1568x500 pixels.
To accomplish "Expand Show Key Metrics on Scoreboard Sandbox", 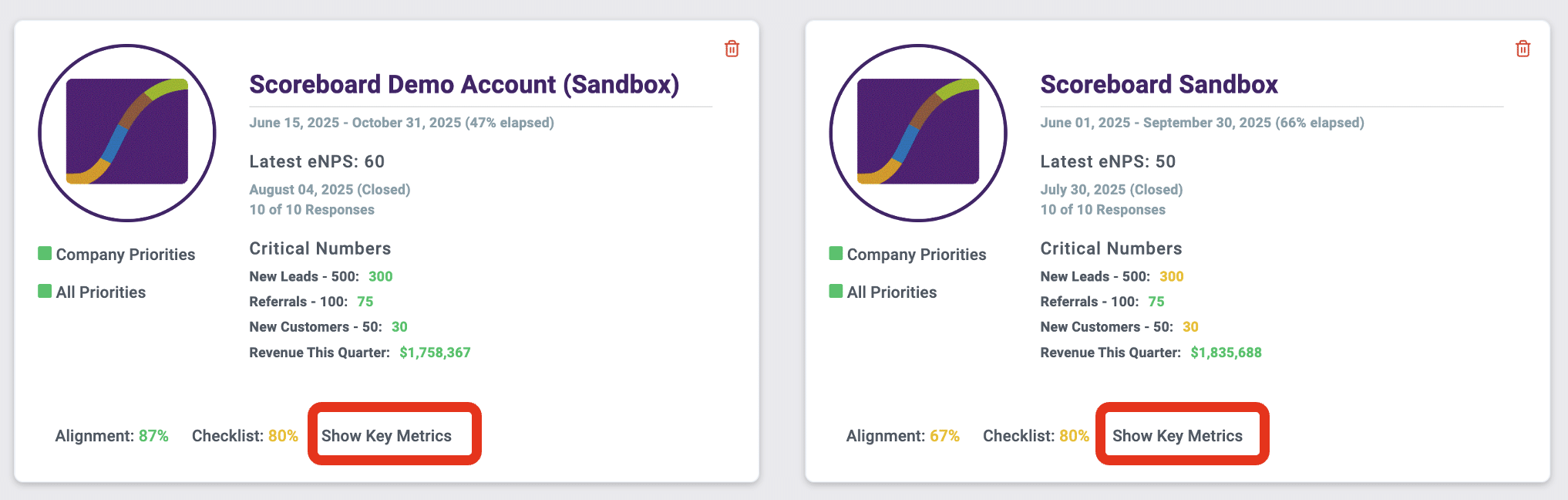I will coord(1178,435).
